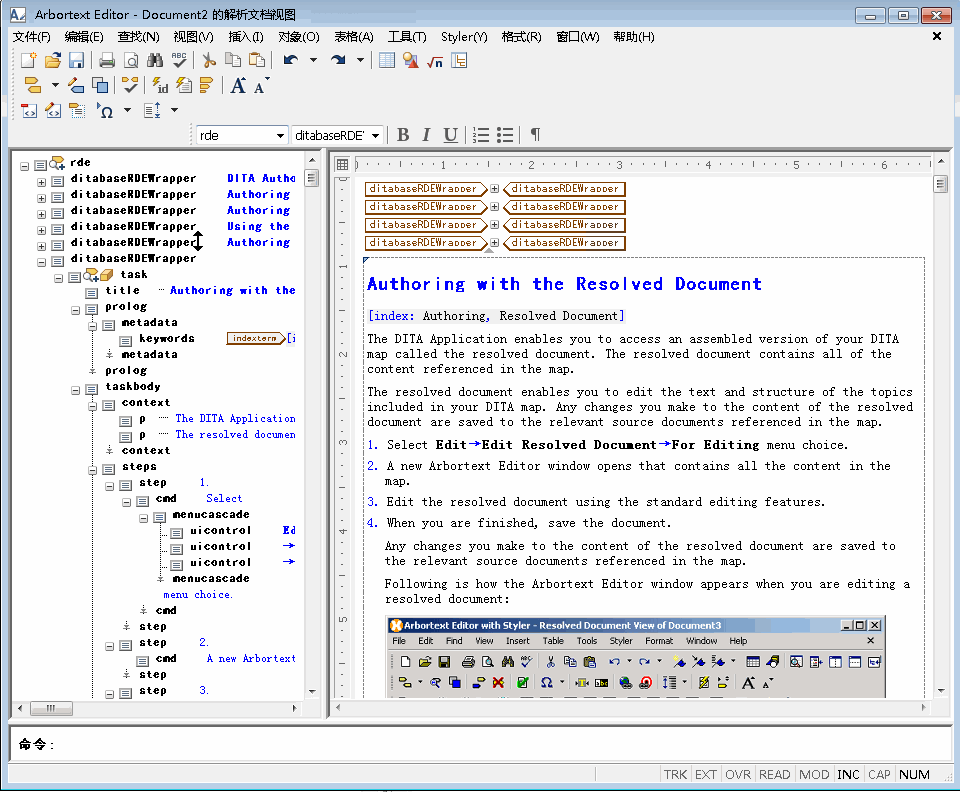Click the 'Authoring with the Resolved Document' heading
This screenshot has width=960, height=792.
(564, 284)
